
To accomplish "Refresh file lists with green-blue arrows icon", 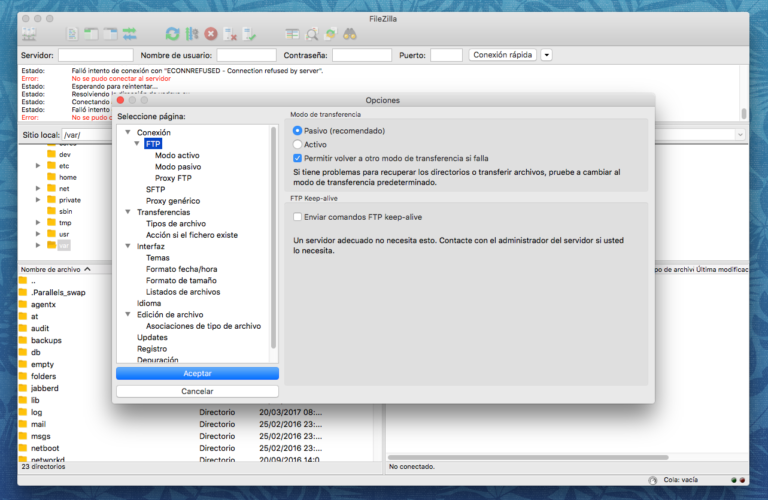I will click(x=172, y=34).
